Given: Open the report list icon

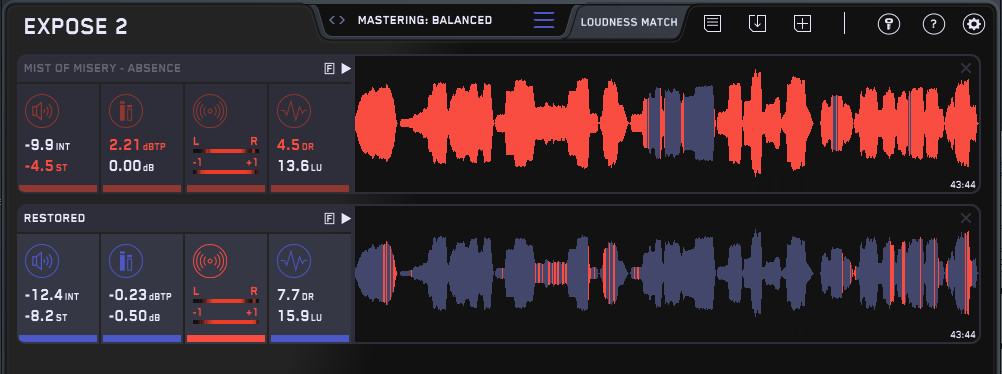Looking at the screenshot, I should coord(713,24).
